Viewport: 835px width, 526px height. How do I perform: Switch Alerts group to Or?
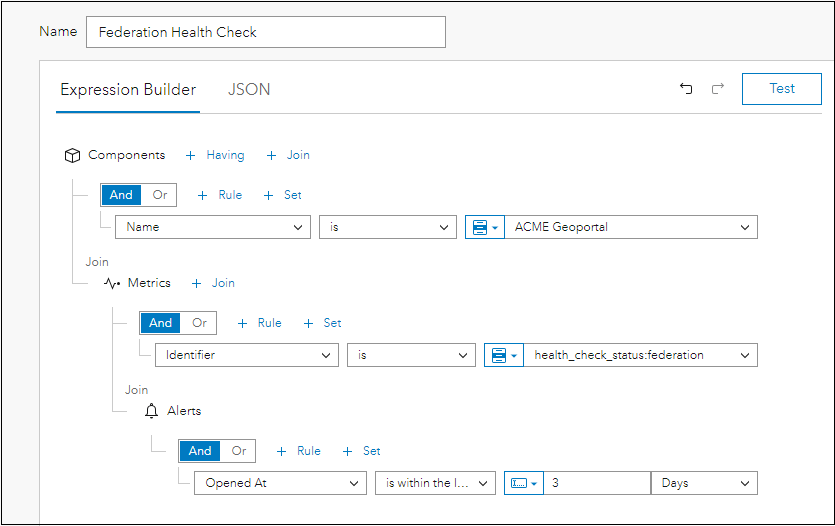238,451
